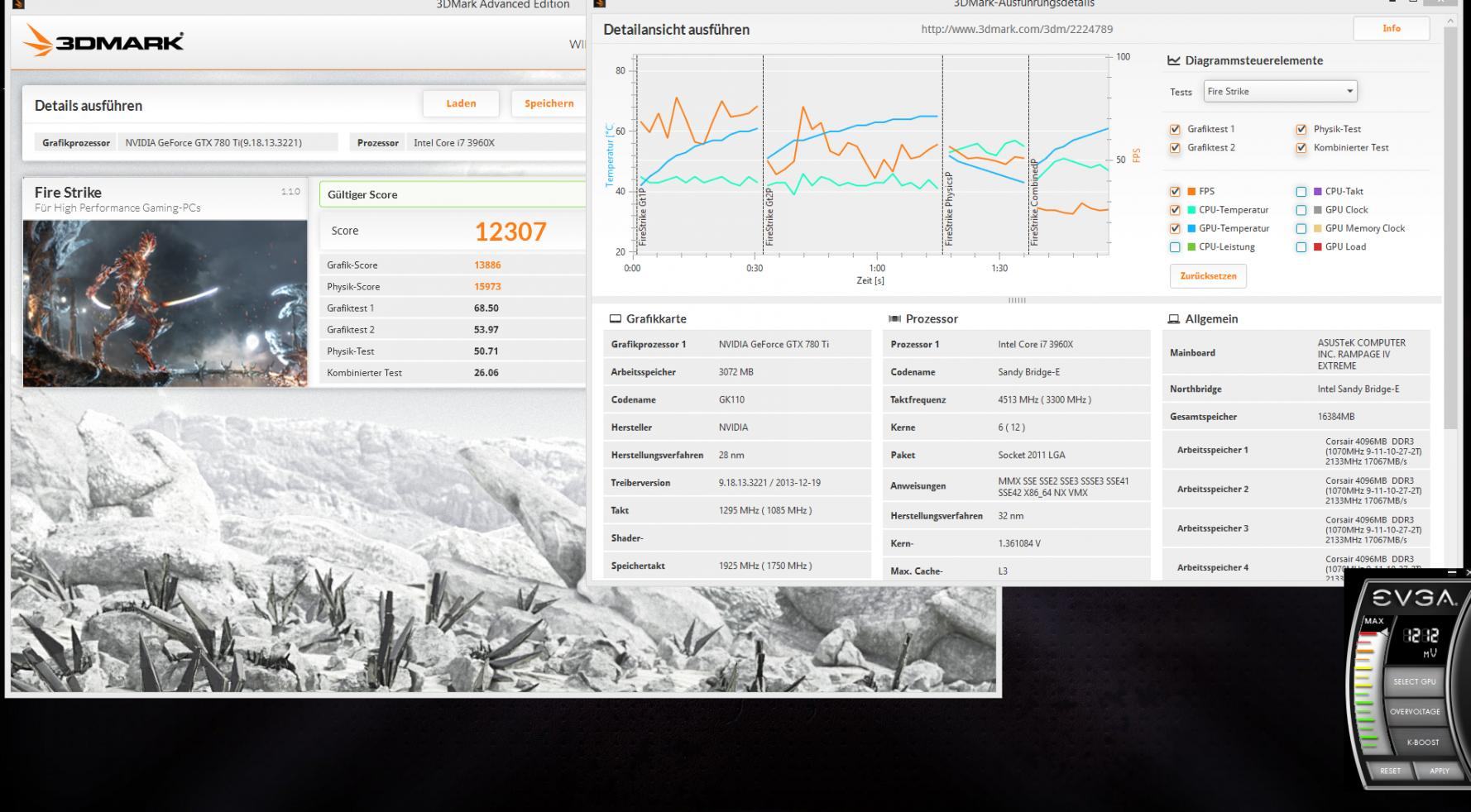The image size is (1471, 812).
Task: Click the 3DMark logo in the header
Action: click(103, 41)
